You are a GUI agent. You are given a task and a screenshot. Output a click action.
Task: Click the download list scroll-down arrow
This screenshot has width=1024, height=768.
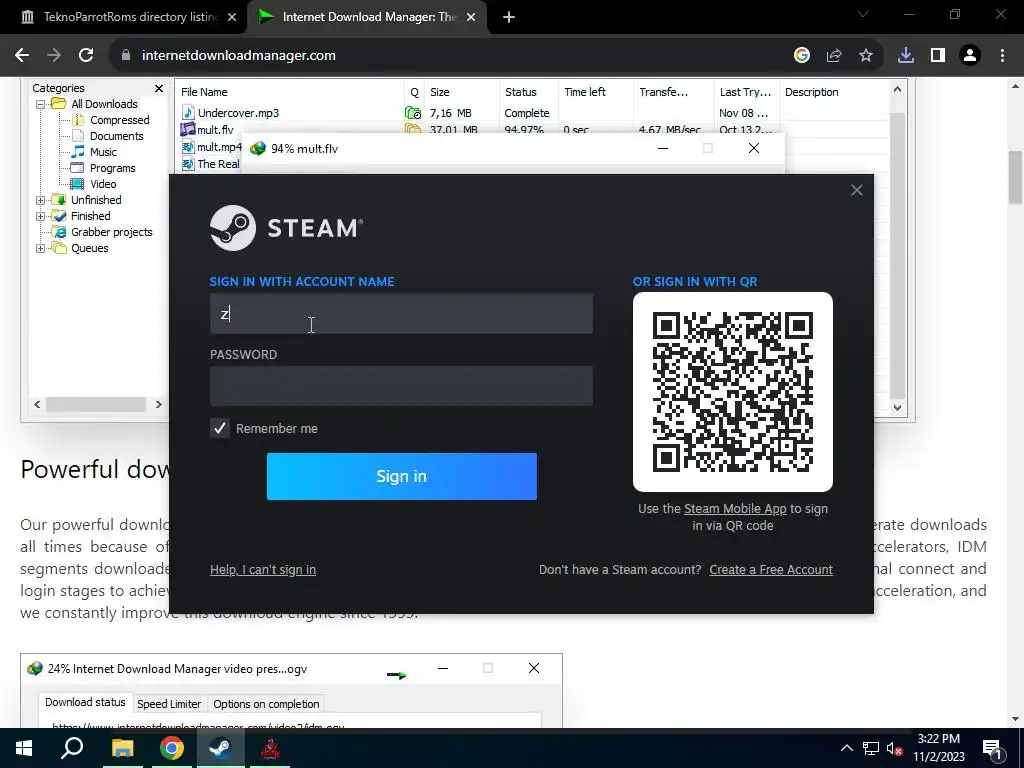click(897, 408)
